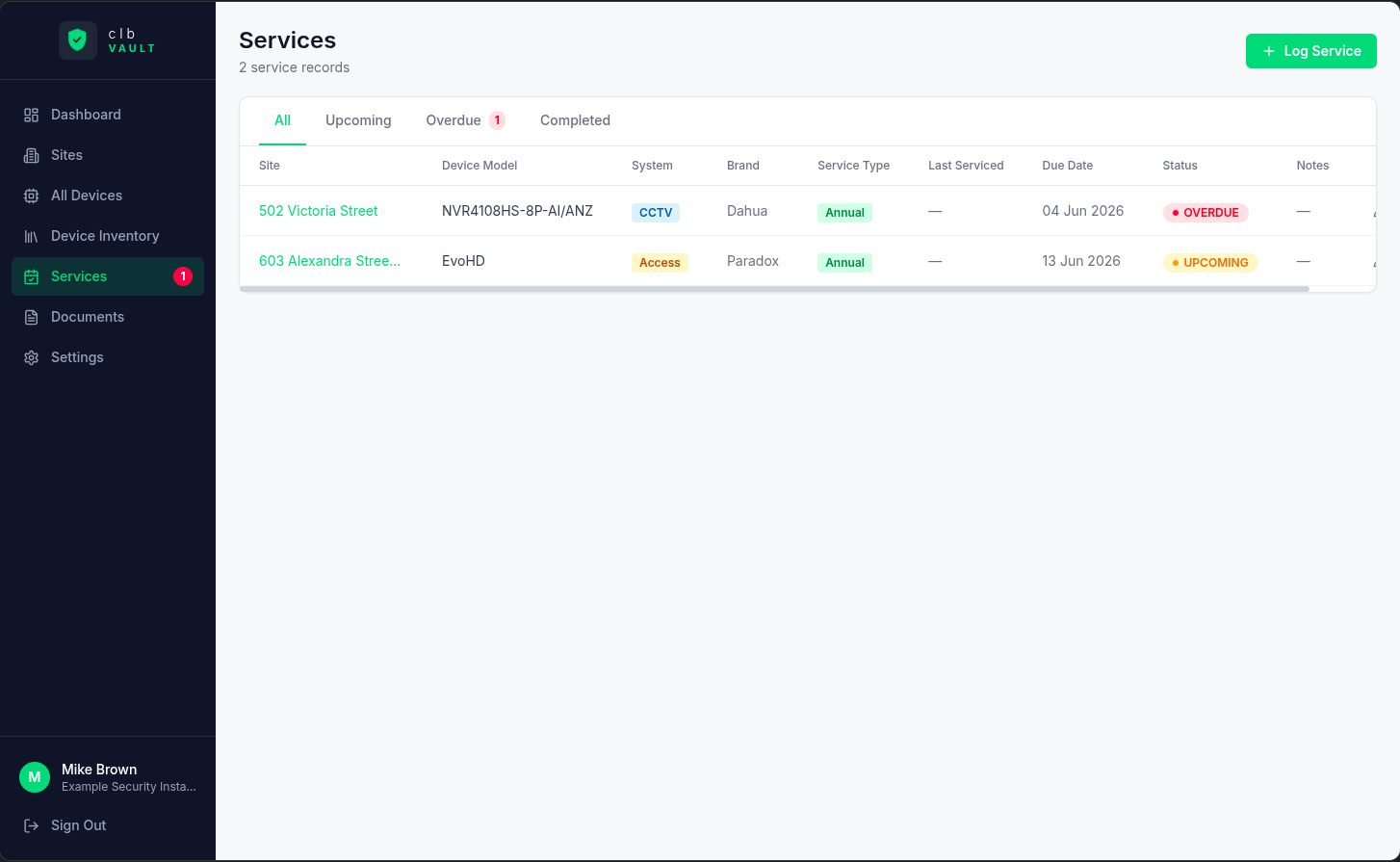Screen dimensions: 1400x862
Task: Switch to the Upcoming tab
Action: pos(358,120)
